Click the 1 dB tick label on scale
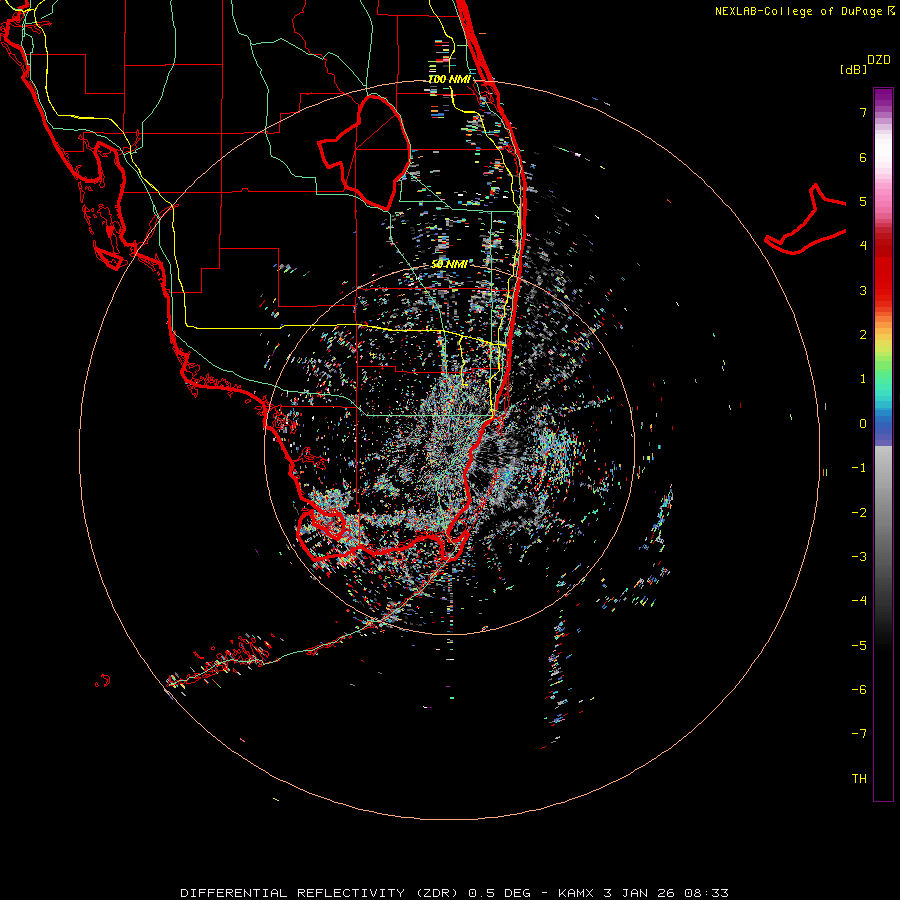The width and height of the screenshot is (900, 900). [863, 379]
